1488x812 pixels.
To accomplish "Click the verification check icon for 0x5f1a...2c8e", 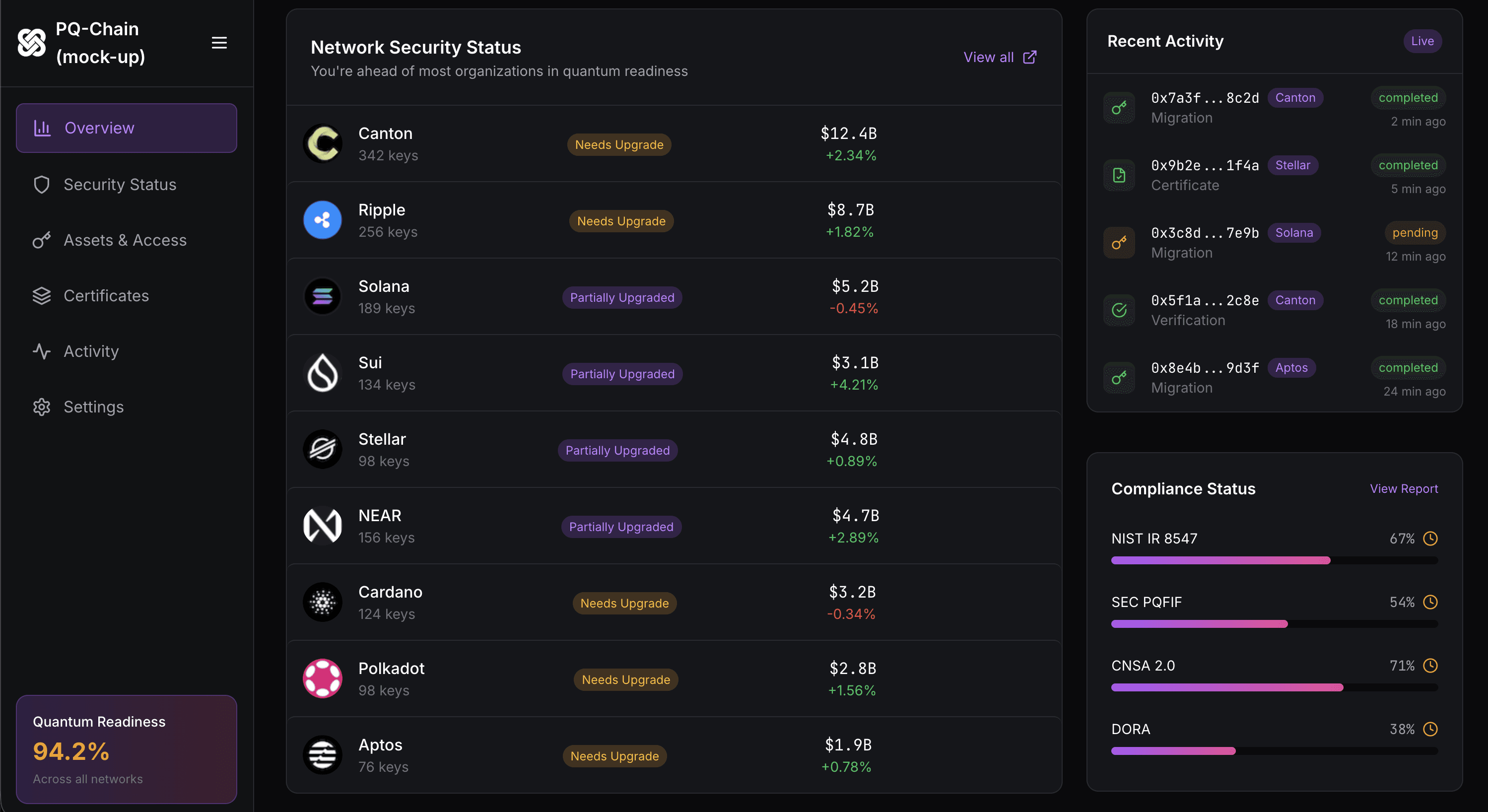I will point(1119,310).
